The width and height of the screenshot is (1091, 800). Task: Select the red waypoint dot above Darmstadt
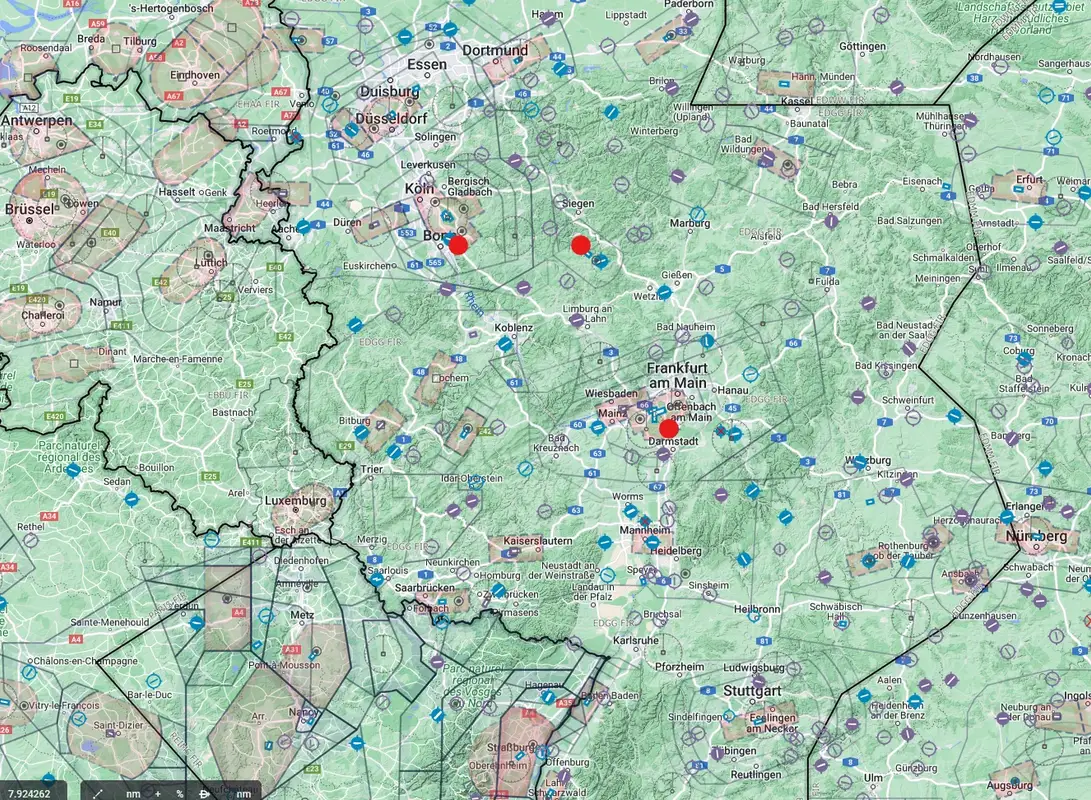click(x=669, y=429)
